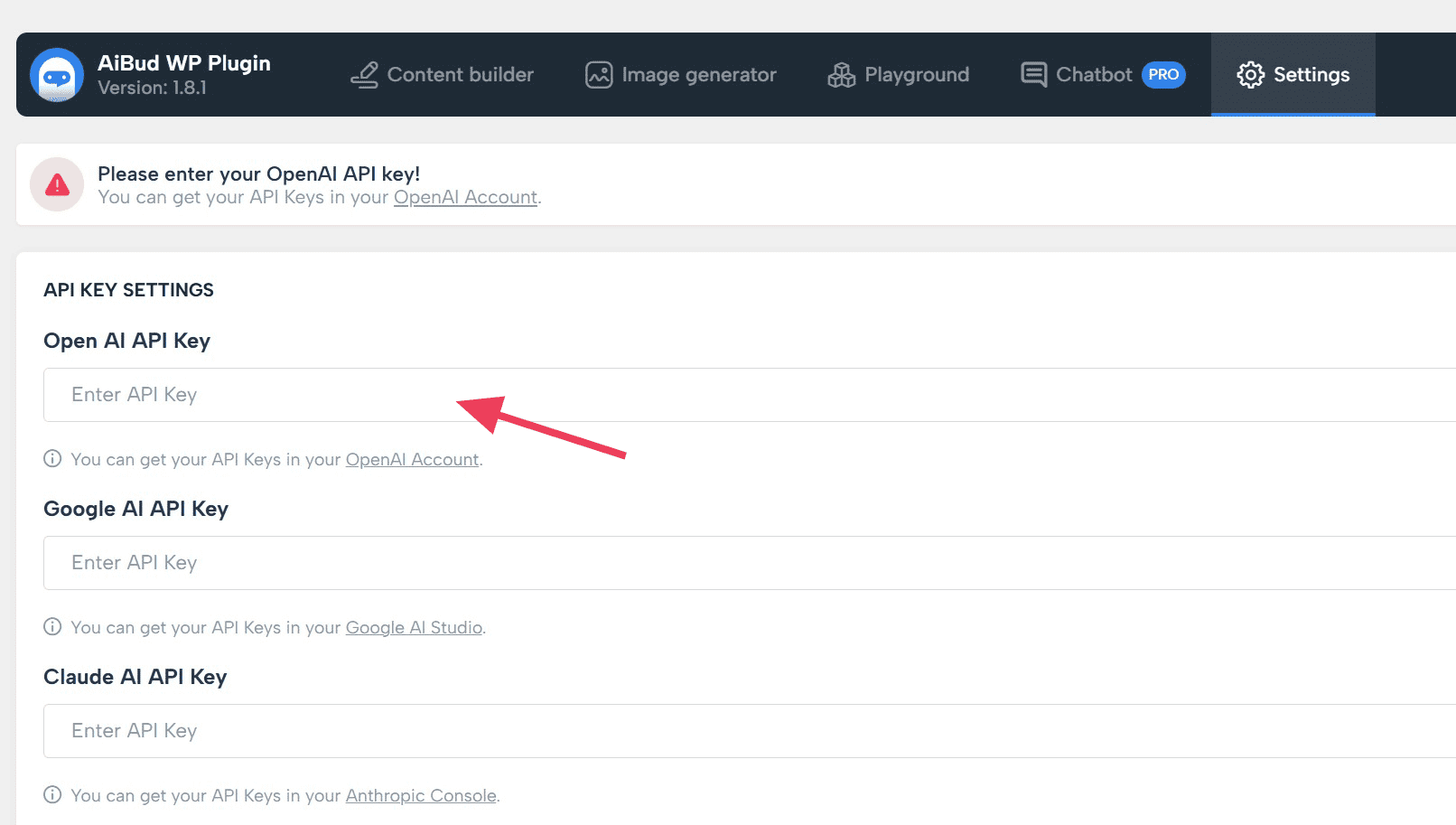This screenshot has height=825, width=1456.
Task: Click the Settings gear icon
Action: tap(1251, 75)
